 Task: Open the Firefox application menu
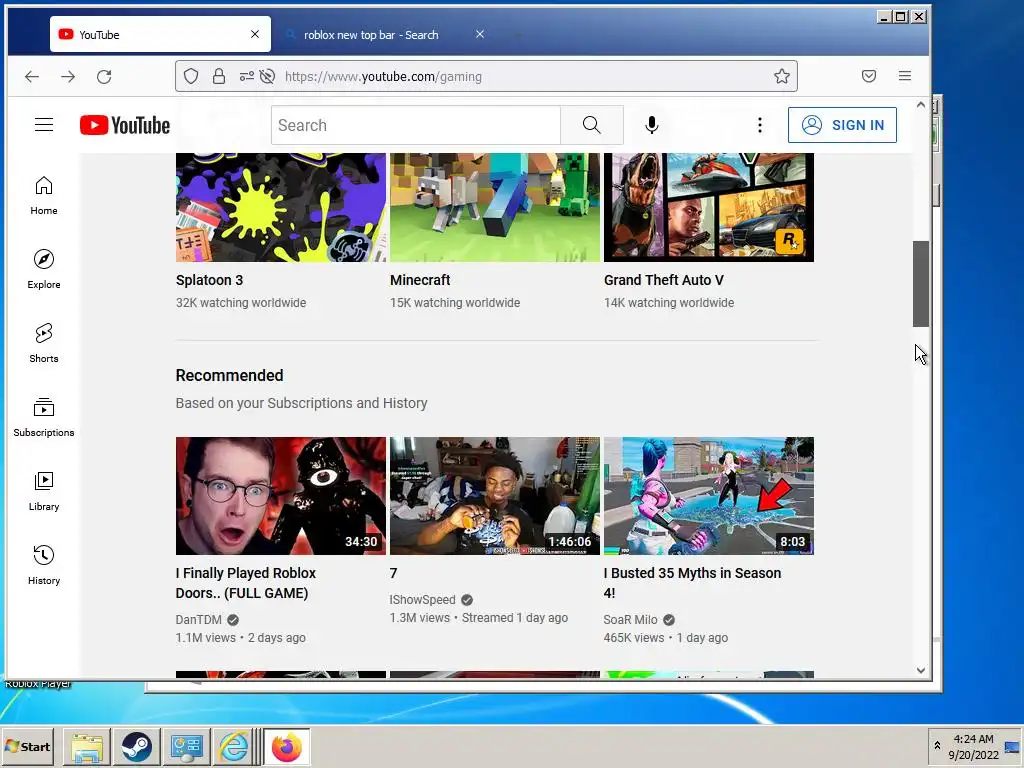pyautogui.click(x=904, y=76)
